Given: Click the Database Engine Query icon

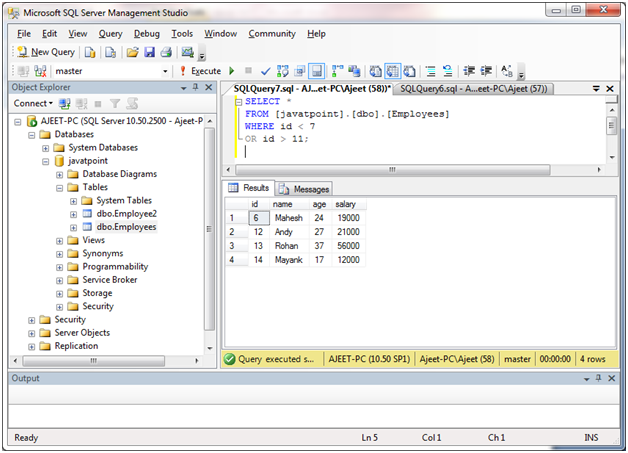Looking at the screenshot, I should pyautogui.click(x=90, y=52).
